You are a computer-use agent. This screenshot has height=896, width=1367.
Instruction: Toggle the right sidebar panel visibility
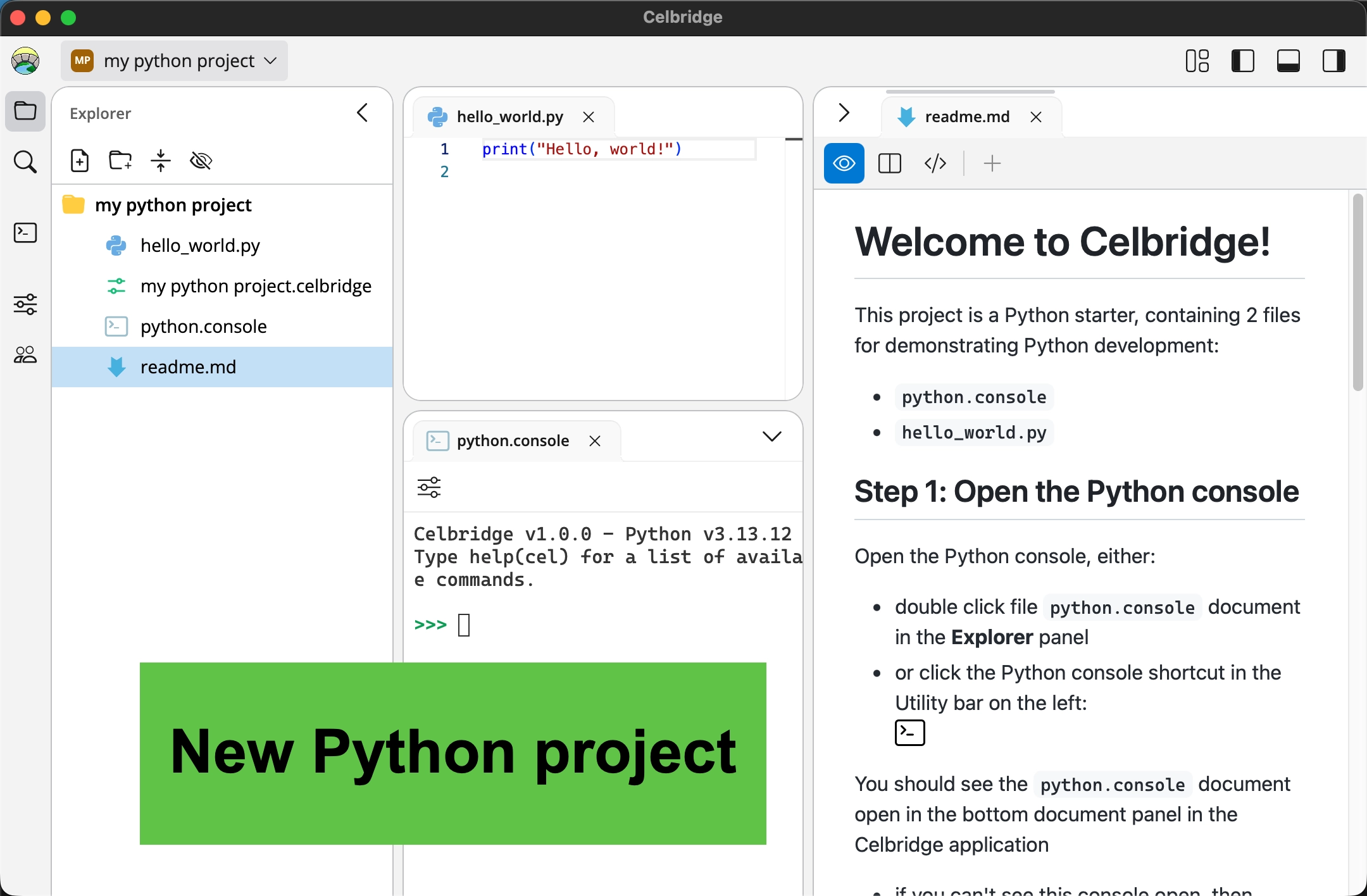(1334, 61)
